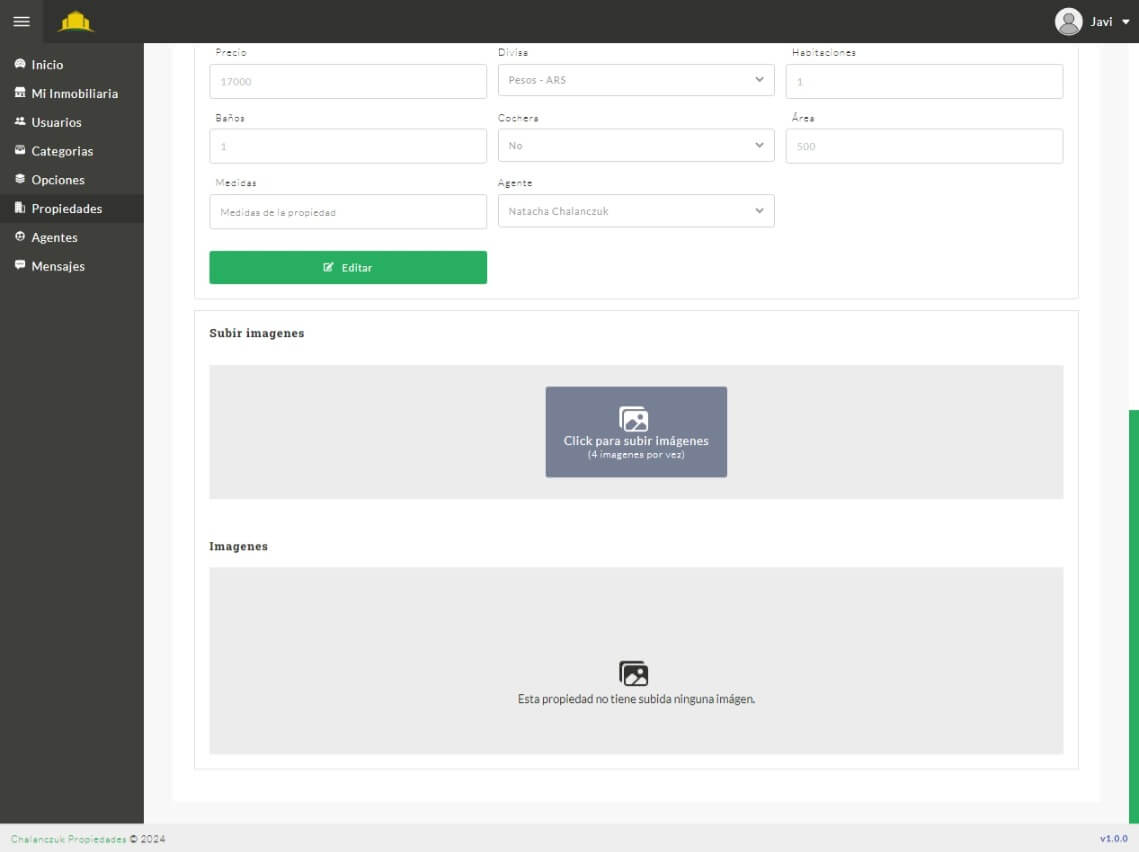
Task: Open the Agente selection dropdown
Action: pyautogui.click(x=636, y=211)
